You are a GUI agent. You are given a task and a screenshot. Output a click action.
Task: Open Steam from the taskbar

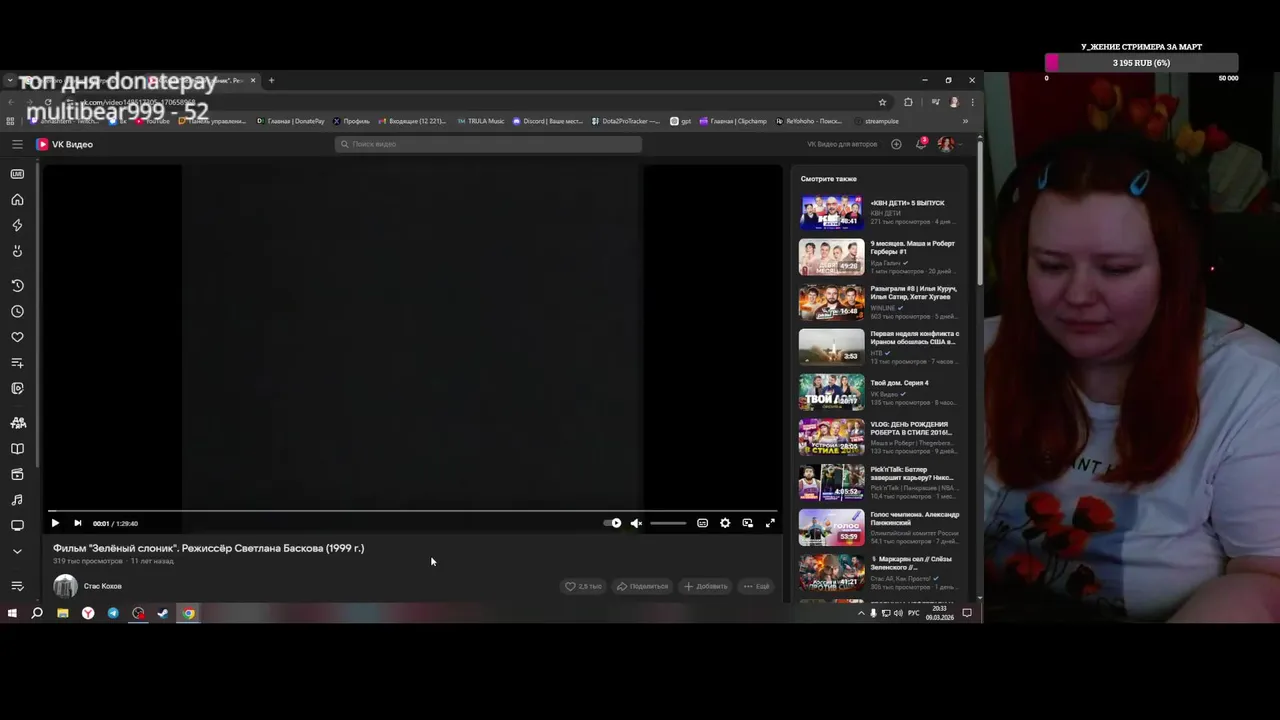pos(163,613)
